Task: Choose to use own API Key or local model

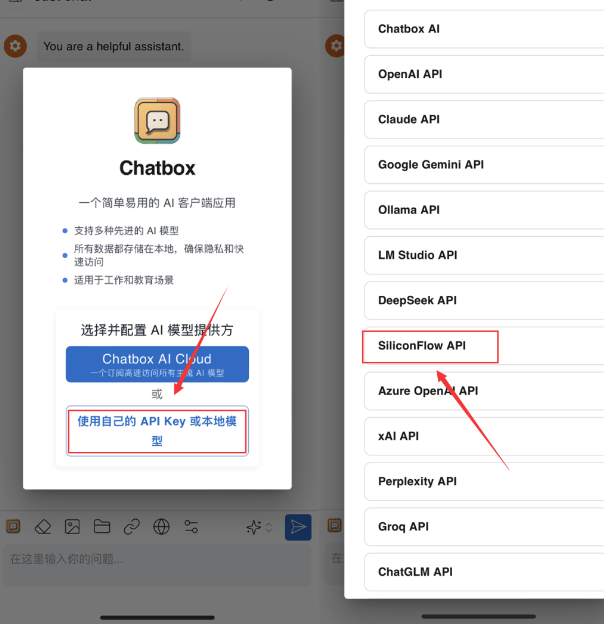Action: click(157, 431)
